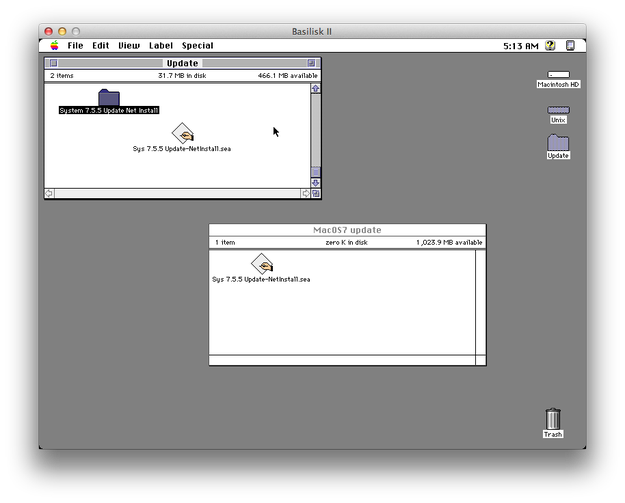Click the '466.1 MB available' text
The image size is (625, 503).
coord(287,75)
